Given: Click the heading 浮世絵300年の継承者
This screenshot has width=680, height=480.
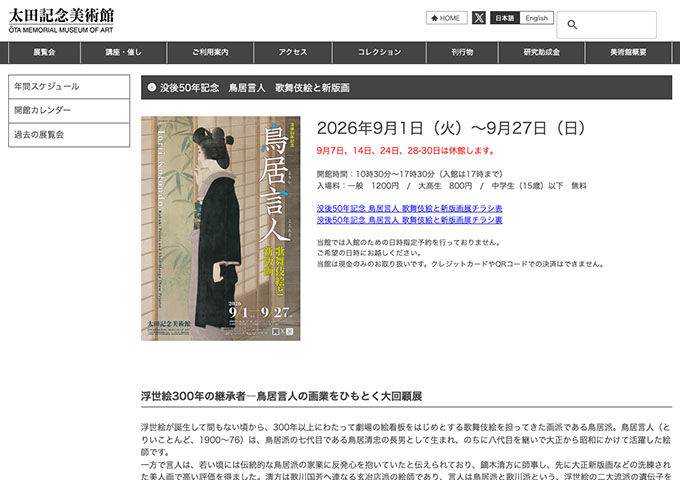Looking at the screenshot, I should coord(281,396).
